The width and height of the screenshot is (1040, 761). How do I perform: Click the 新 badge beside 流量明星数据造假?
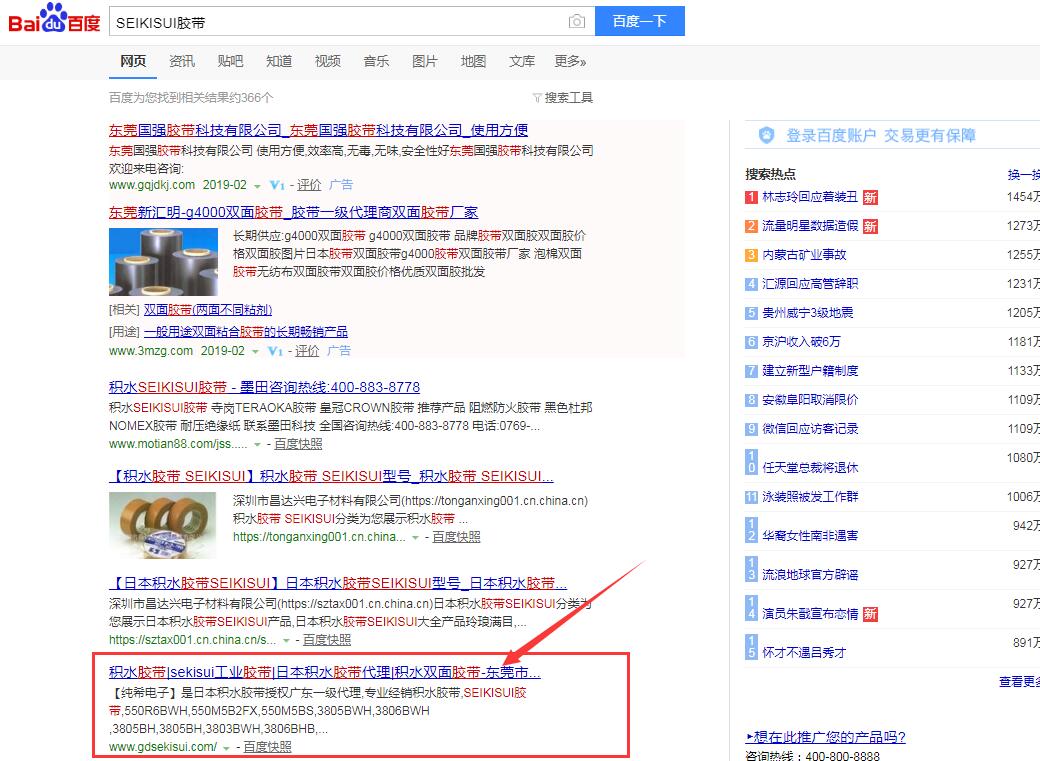(x=870, y=226)
